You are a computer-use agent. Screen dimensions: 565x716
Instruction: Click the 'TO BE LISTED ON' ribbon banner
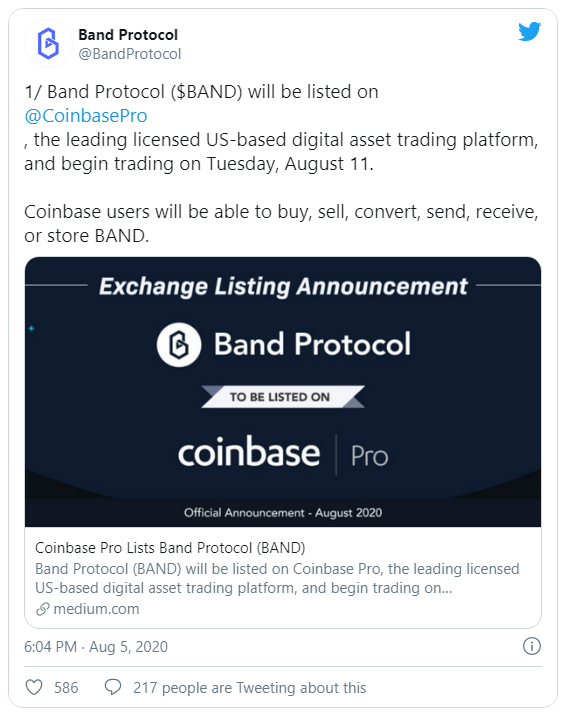click(x=283, y=397)
